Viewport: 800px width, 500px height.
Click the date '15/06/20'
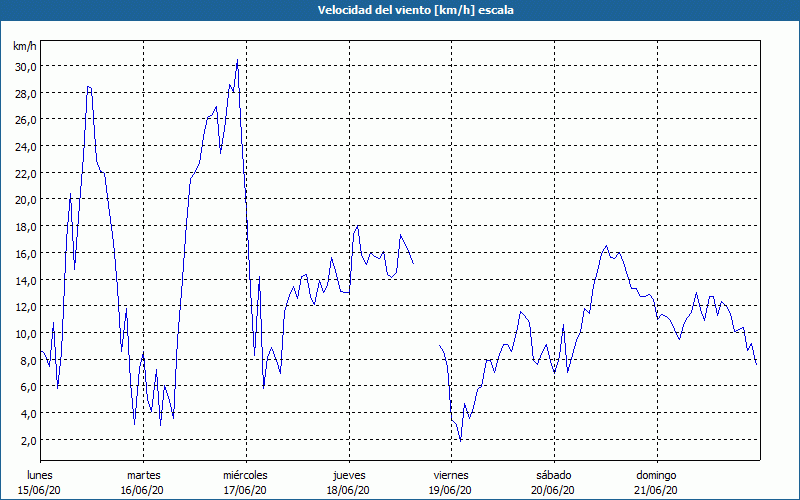(x=39, y=490)
